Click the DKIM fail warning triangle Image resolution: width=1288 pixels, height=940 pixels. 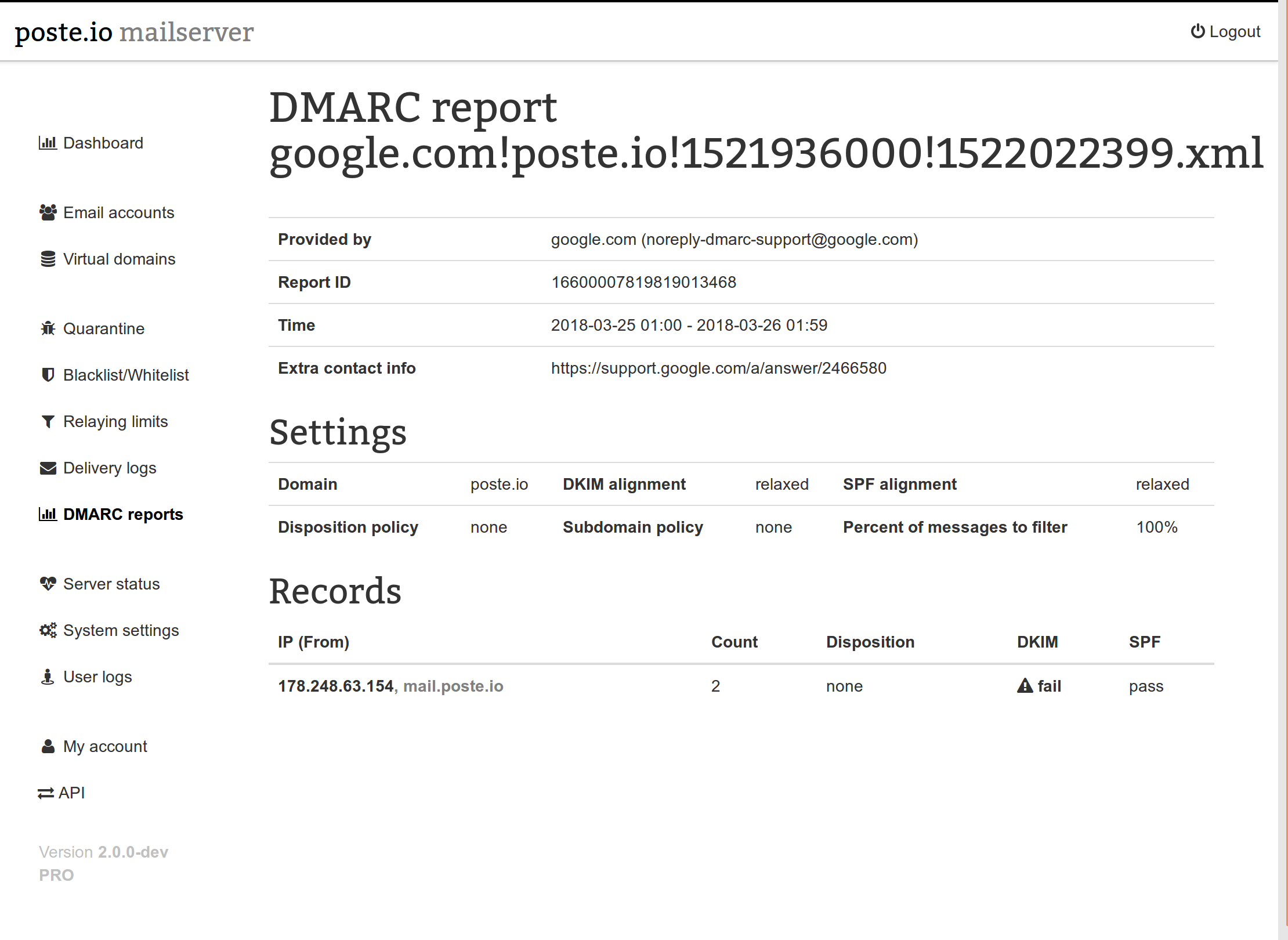coord(1025,686)
